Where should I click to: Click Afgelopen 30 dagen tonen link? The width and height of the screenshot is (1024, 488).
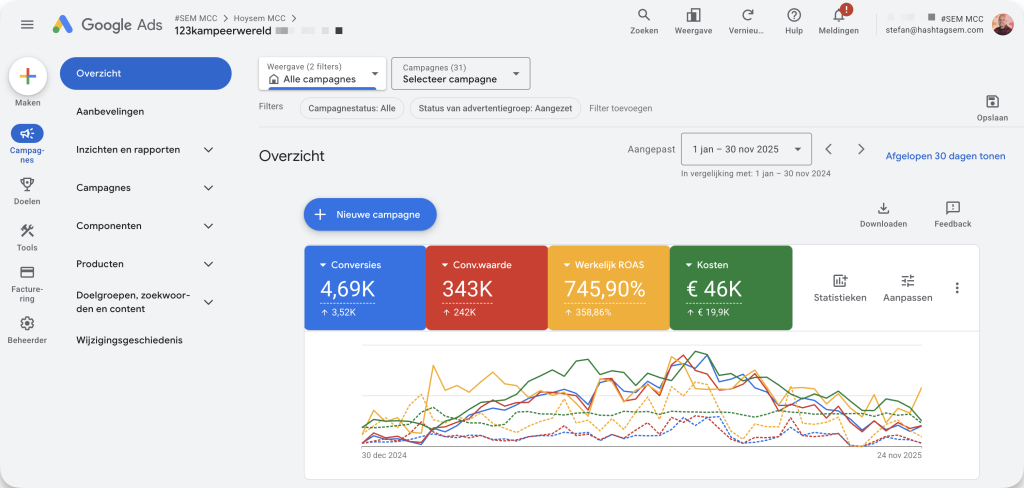945,156
